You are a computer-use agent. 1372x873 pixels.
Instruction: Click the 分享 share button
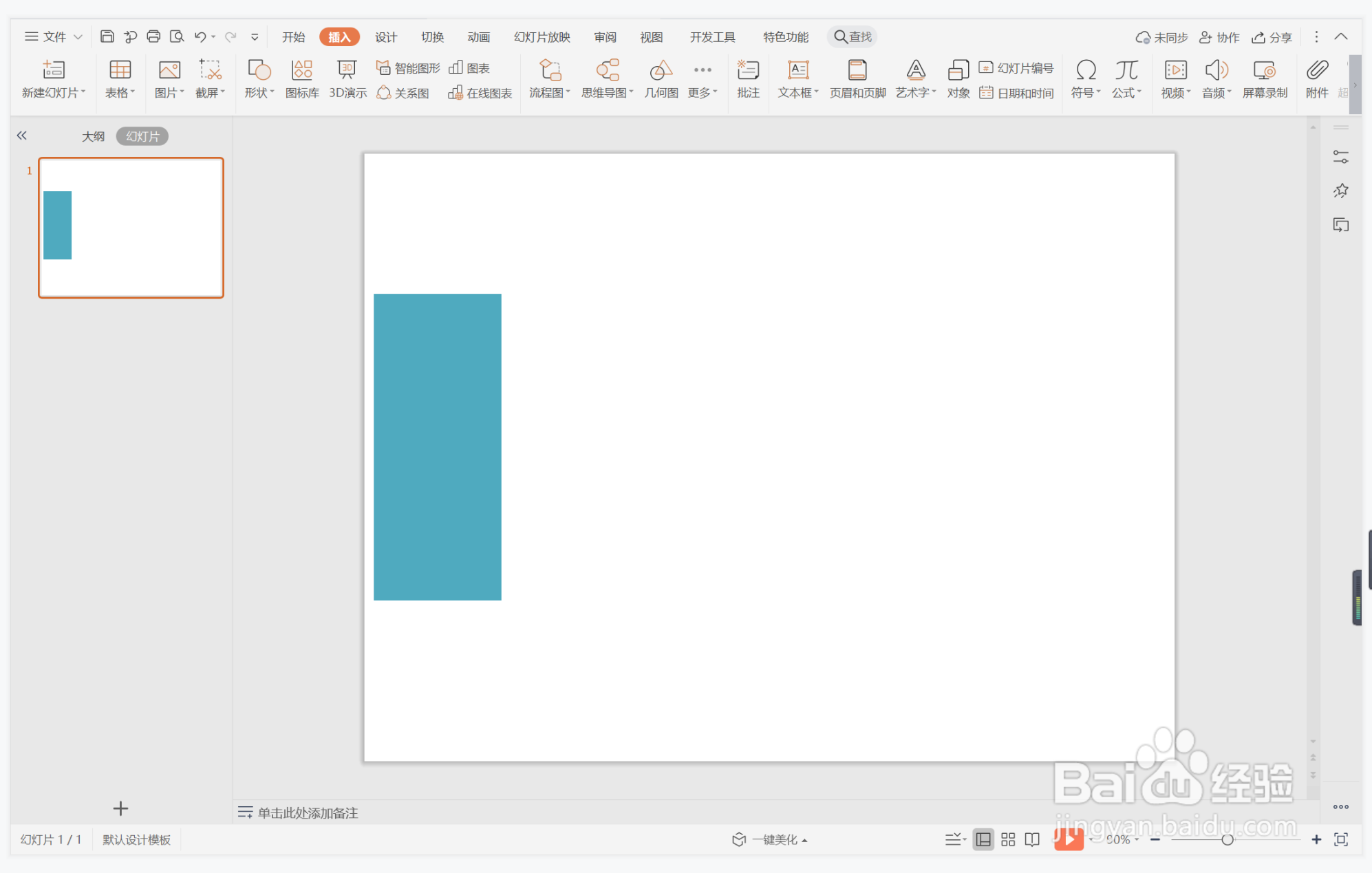(1272, 37)
